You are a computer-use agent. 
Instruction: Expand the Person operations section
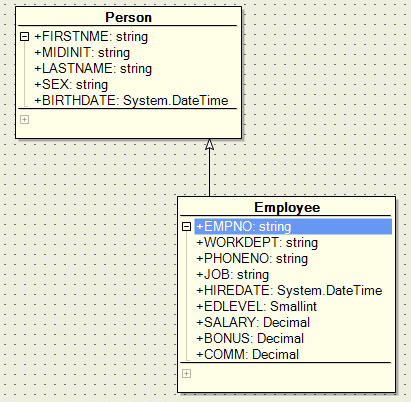pos(24,119)
